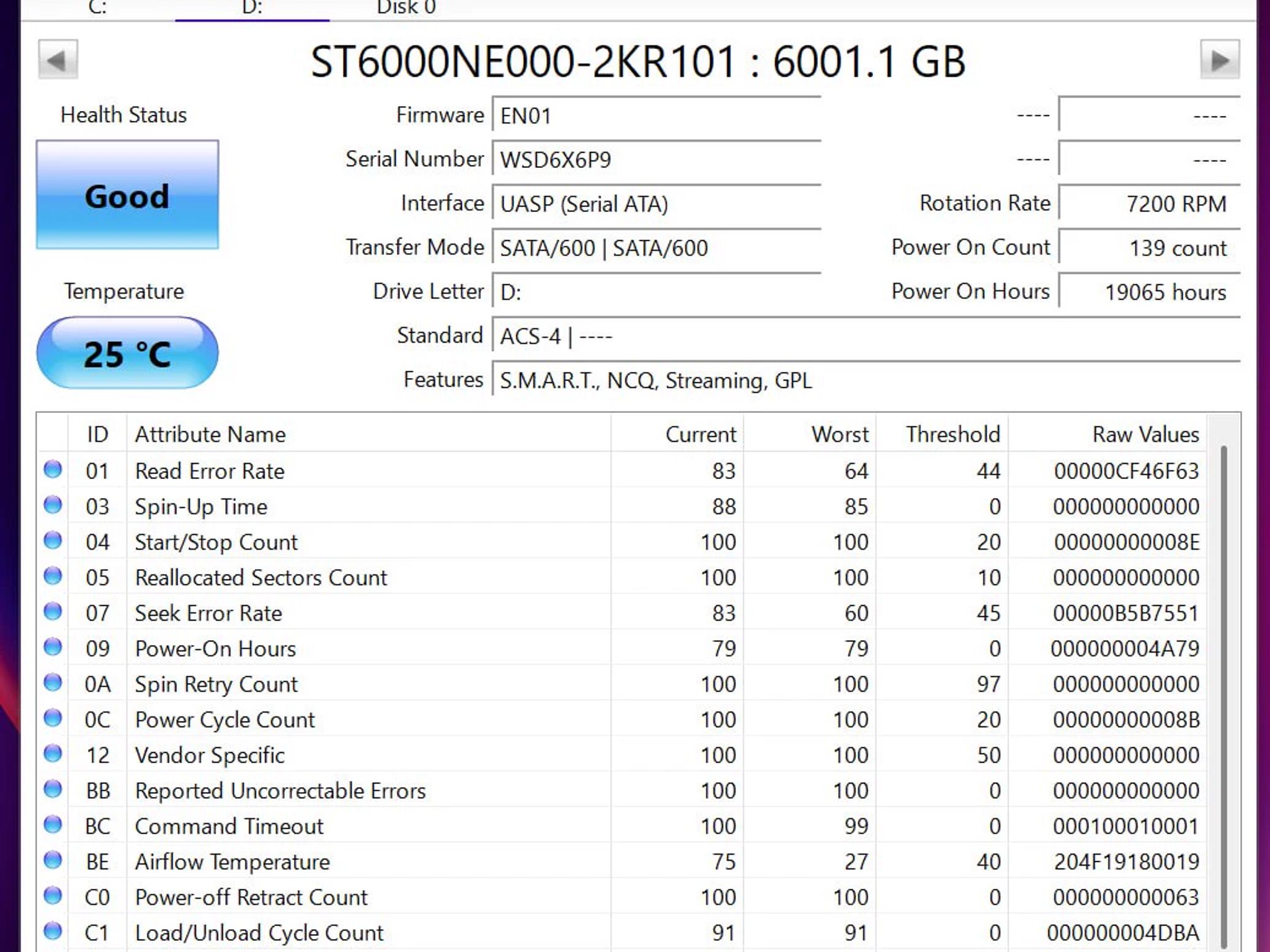Switch to the C: drive tab

coord(97,7)
